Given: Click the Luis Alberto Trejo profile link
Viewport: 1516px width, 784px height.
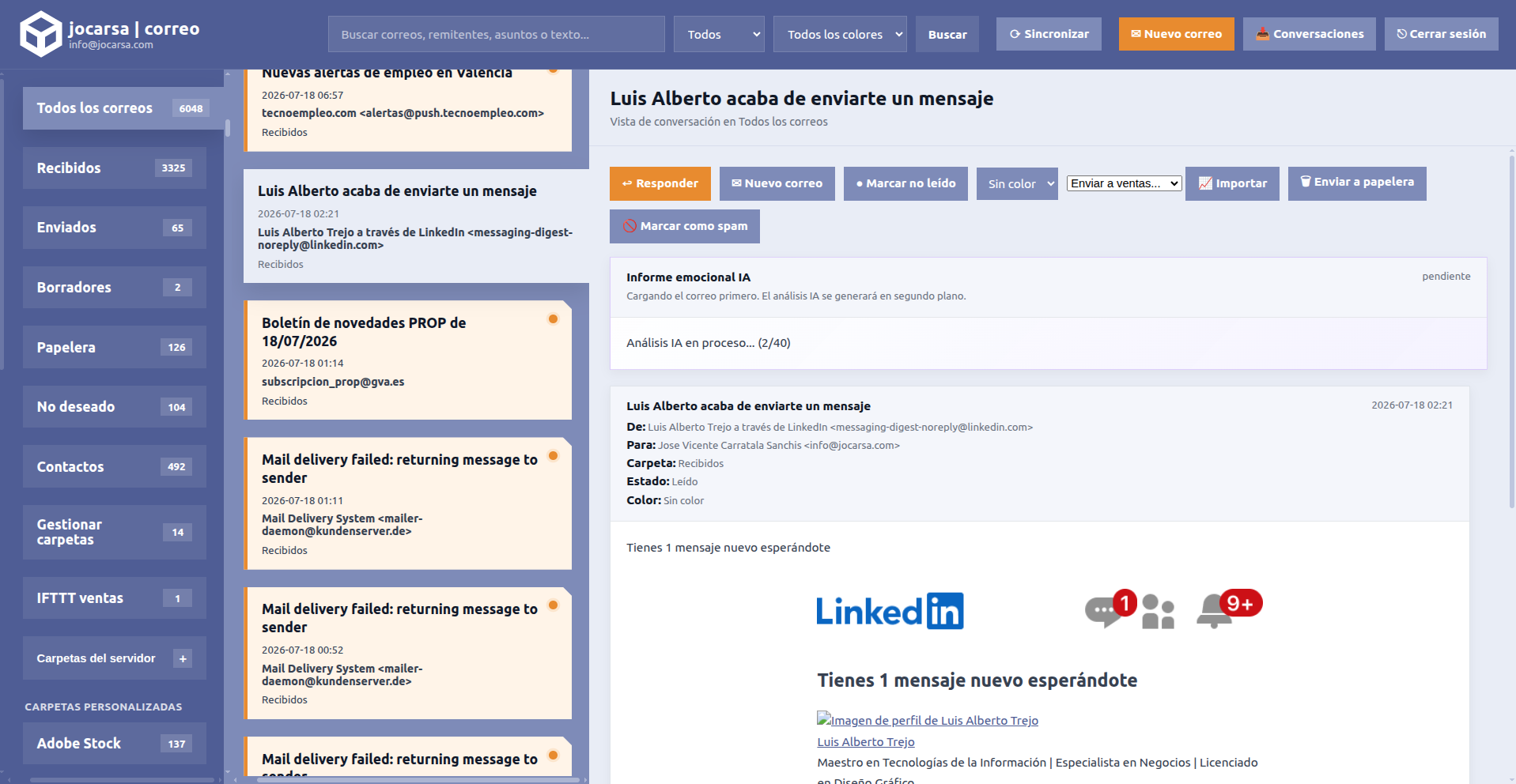Looking at the screenshot, I should point(866,741).
